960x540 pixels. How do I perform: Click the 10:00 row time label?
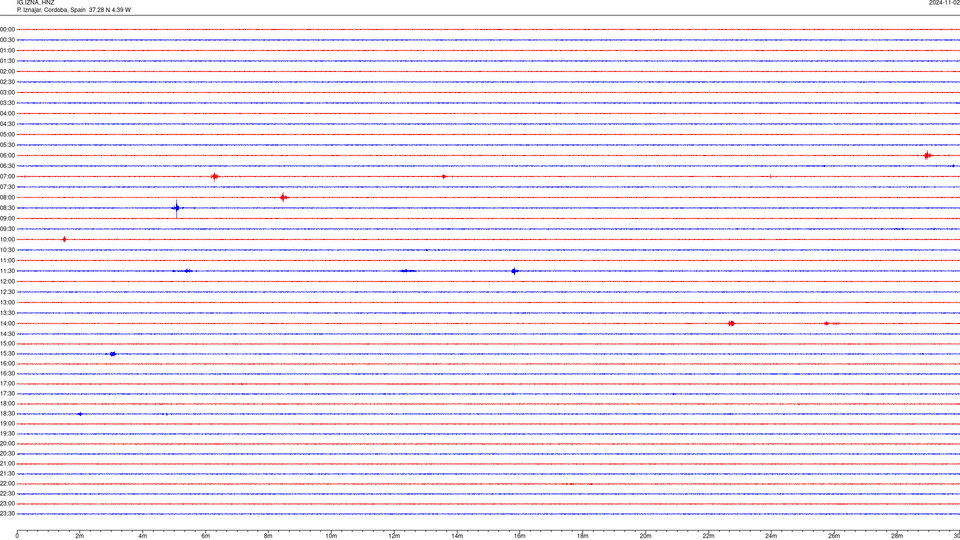coord(7,239)
